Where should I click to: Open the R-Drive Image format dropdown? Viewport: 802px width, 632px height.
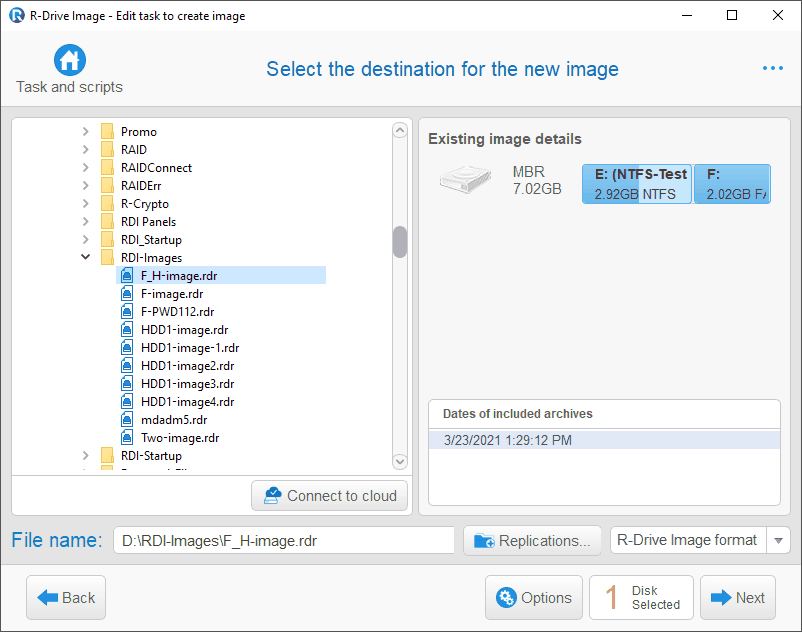[x=778, y=540]
